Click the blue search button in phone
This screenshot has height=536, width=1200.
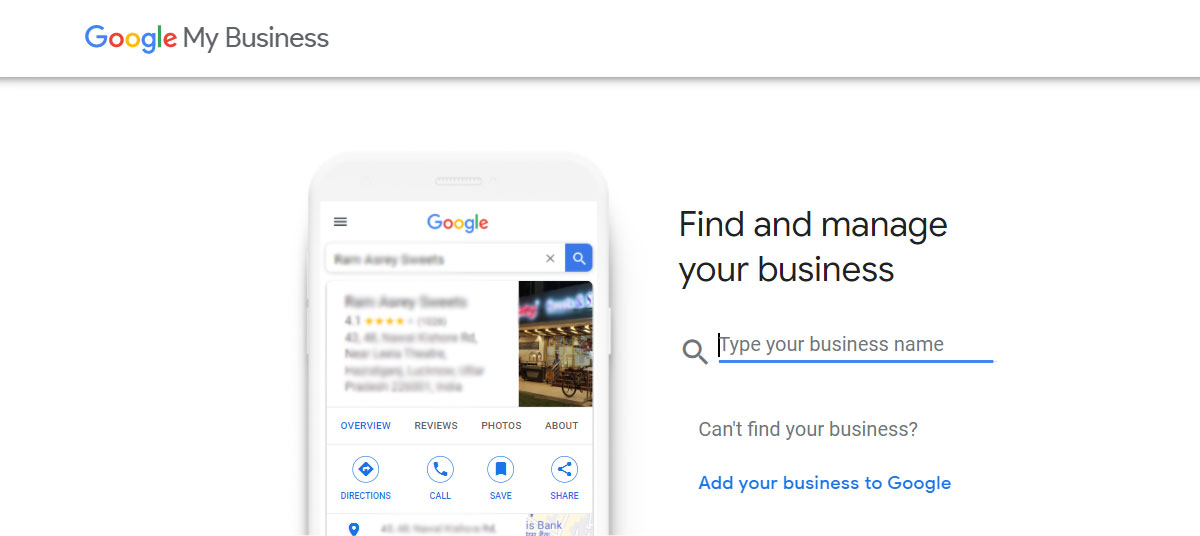(579, 258)
